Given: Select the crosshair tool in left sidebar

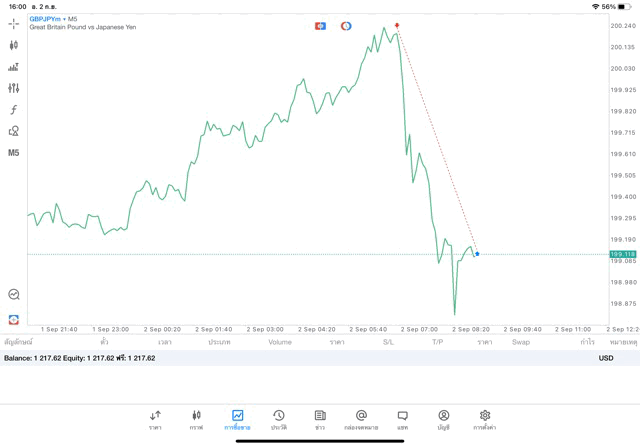Looking at the screenshot, I should pos(13,23).
